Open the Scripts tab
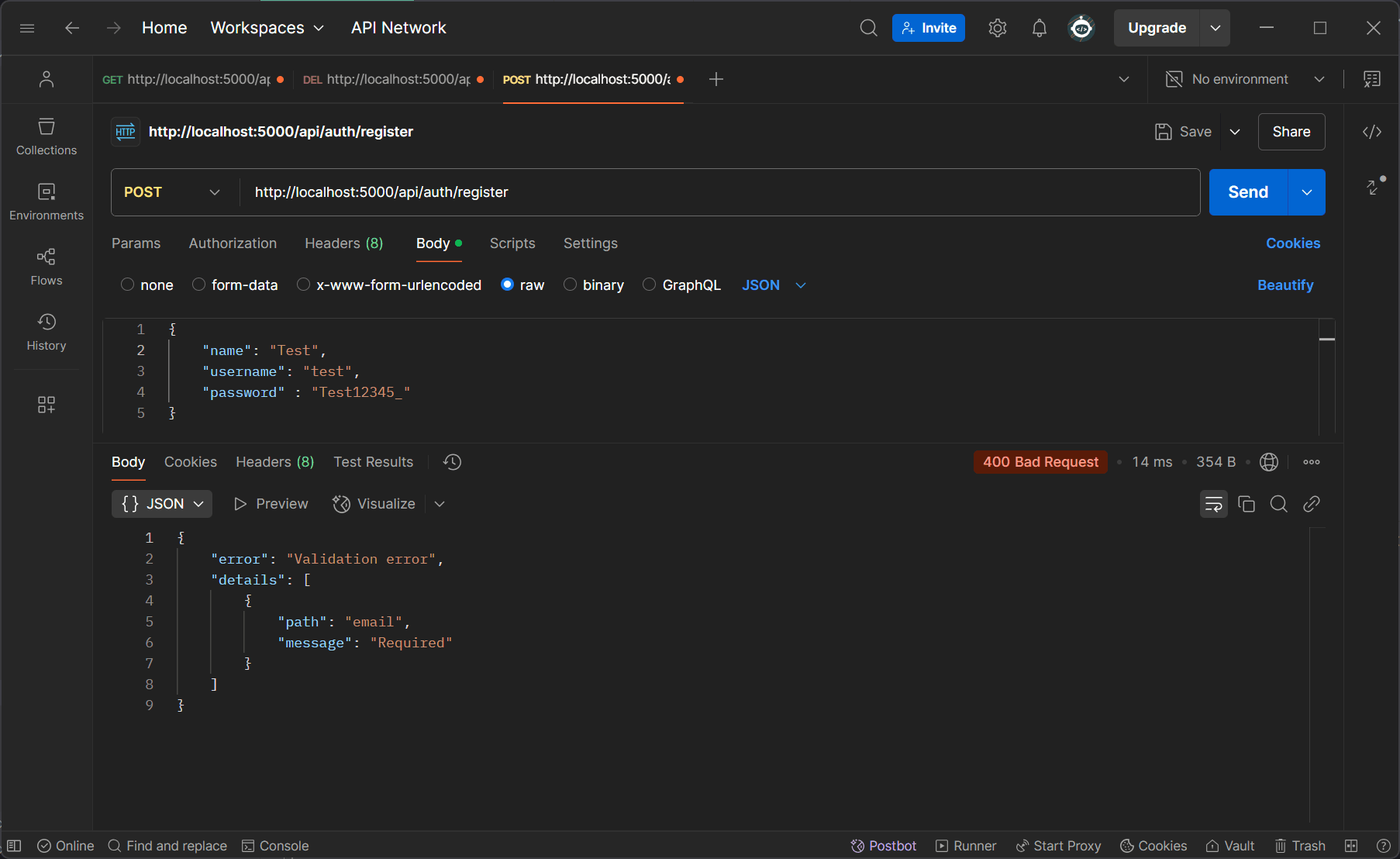The height and width of the screenshot is (859, 1400). pyautogui.click(x=512, y=243)
